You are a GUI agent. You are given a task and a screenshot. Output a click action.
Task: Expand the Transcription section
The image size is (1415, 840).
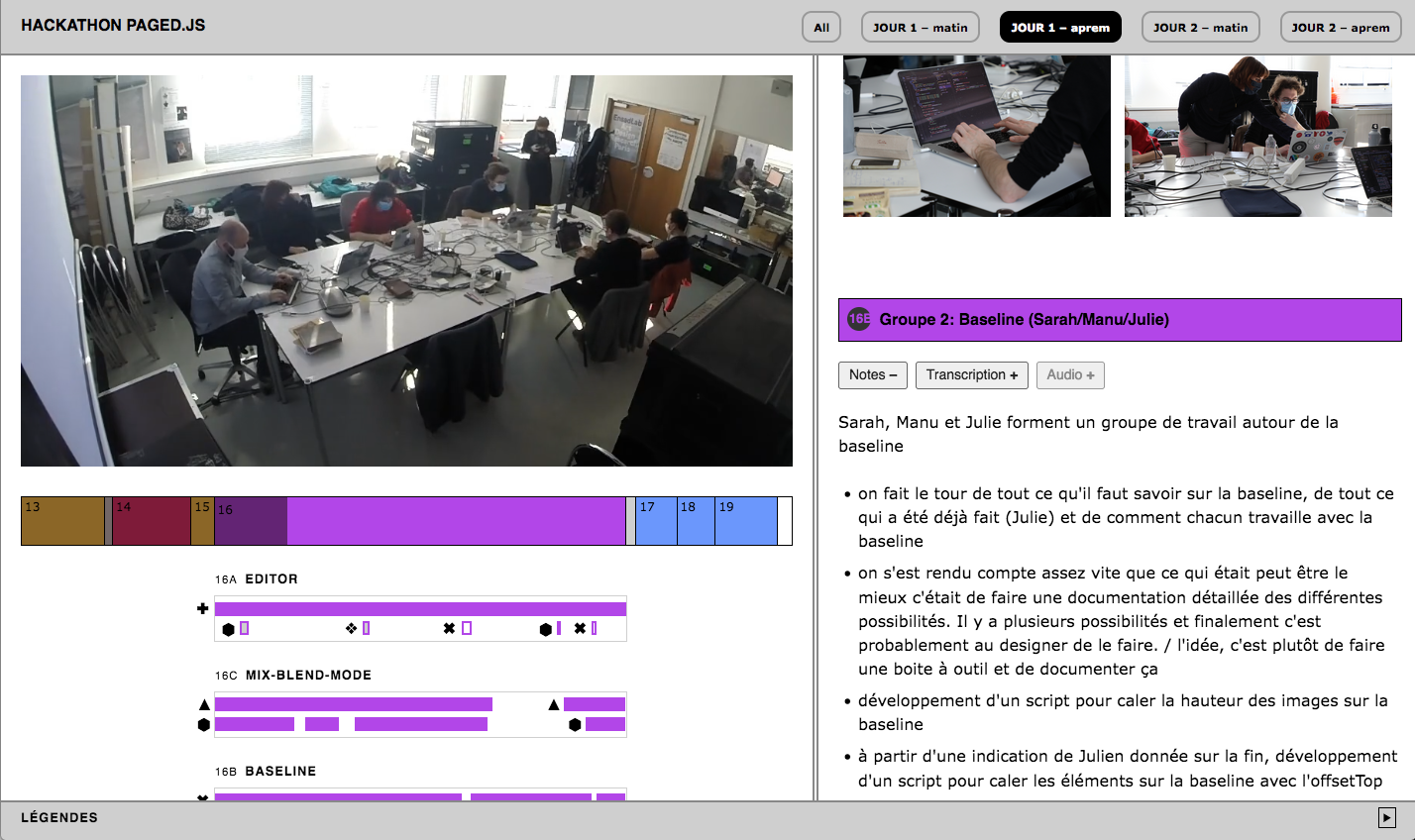click(971, 374)
